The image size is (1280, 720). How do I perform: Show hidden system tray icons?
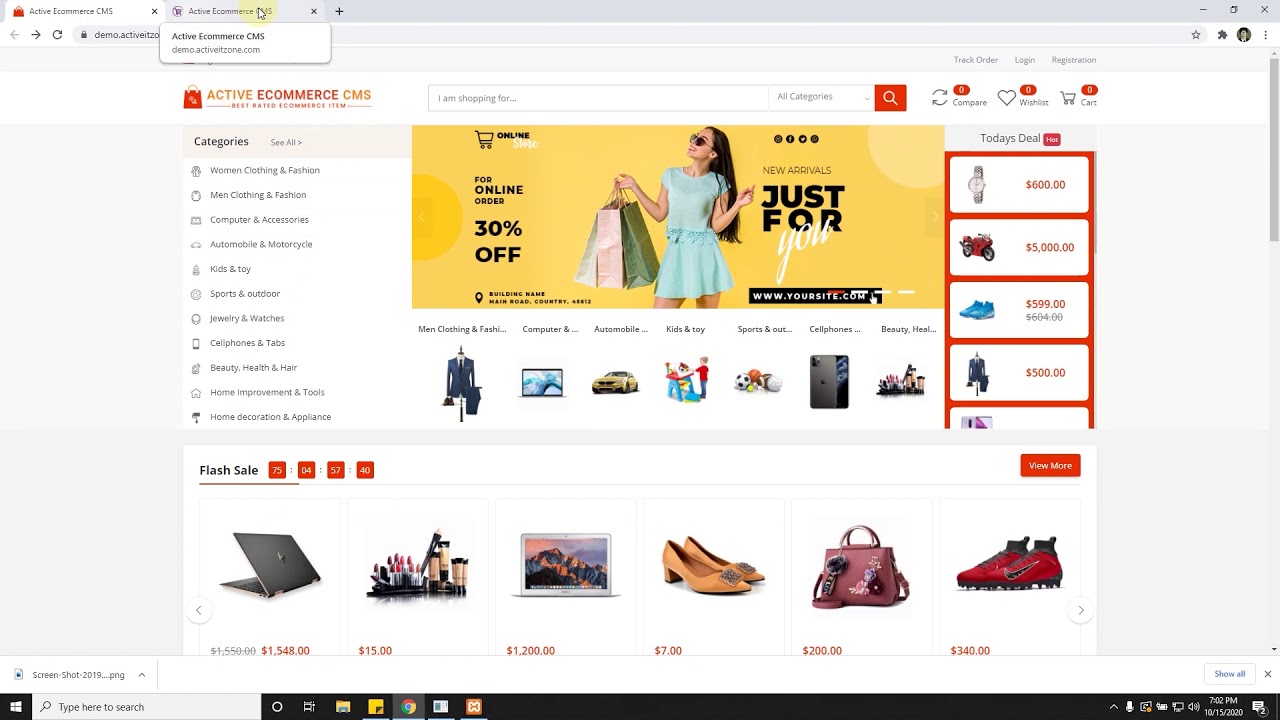pyautogui.click(x=1114, y=707)
